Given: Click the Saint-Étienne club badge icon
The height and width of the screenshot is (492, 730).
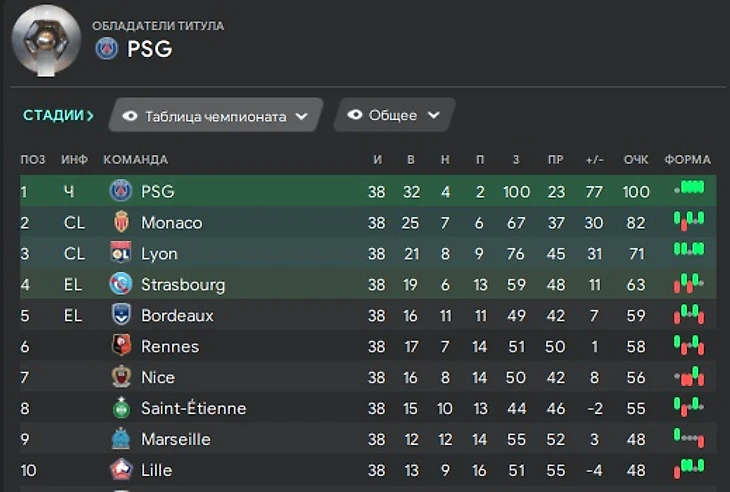Looking at the screenshot, I should [121, 408].
